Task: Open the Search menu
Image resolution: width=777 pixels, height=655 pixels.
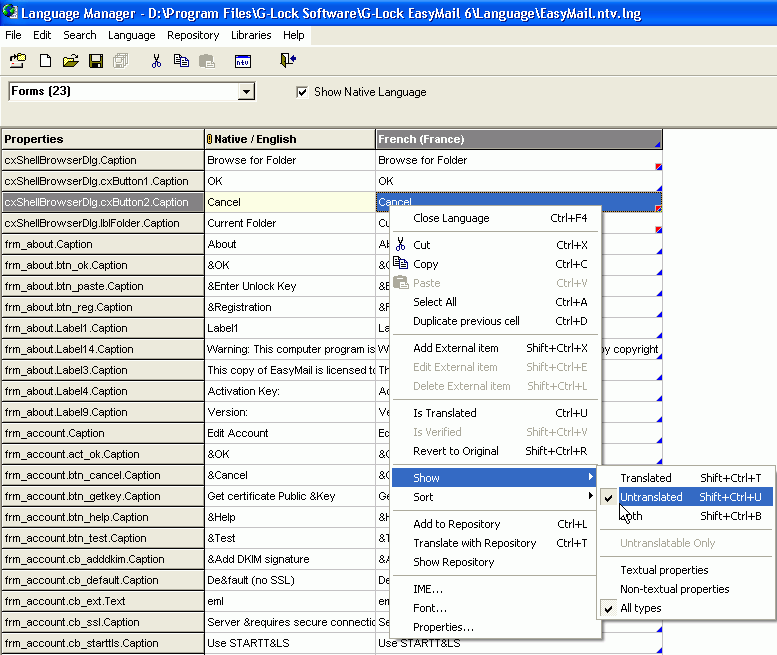Action: coord(80,35)
